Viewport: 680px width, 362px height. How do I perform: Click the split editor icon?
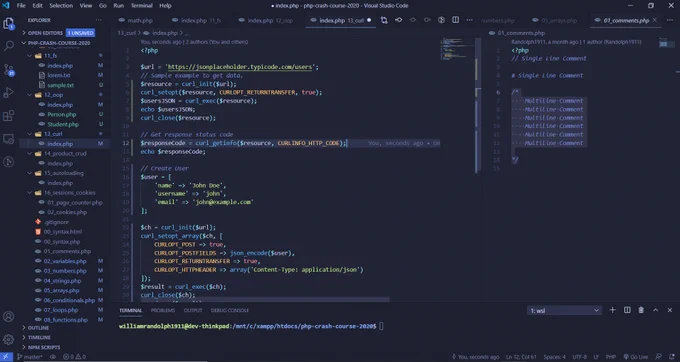point(455,20)
